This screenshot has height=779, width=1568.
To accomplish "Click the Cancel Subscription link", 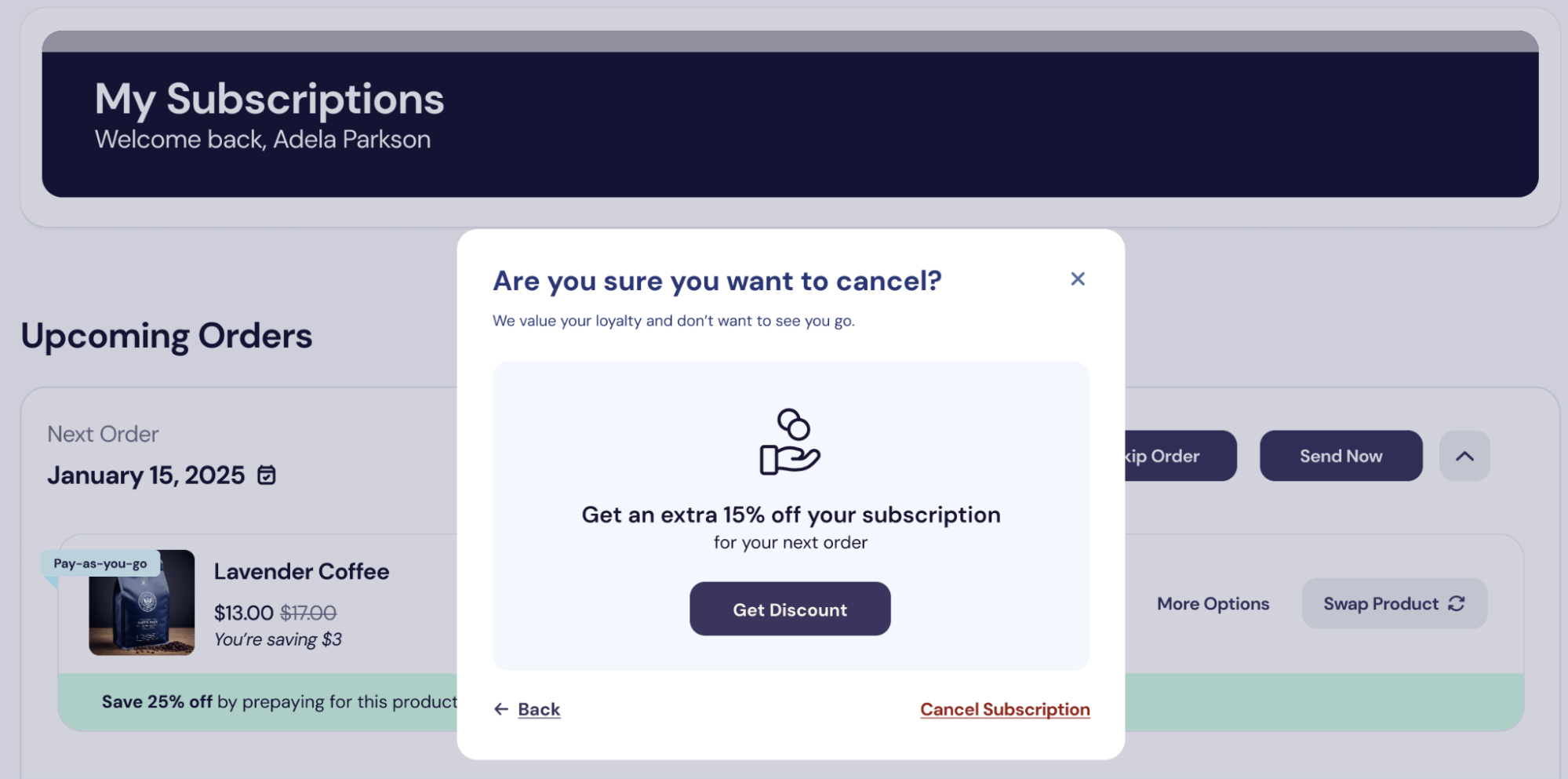I will (x=1004, y=709).
